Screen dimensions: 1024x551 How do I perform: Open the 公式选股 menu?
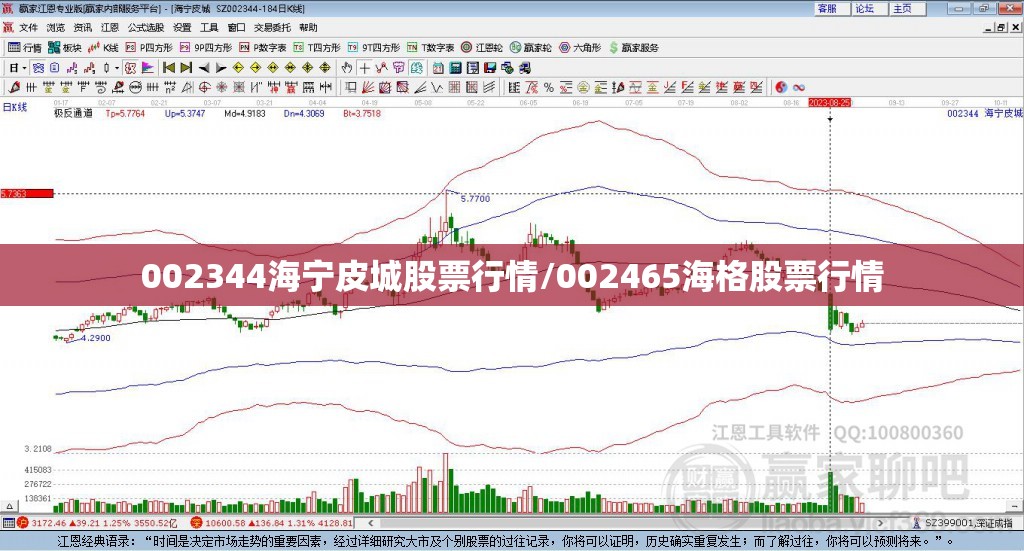(146, 27)
